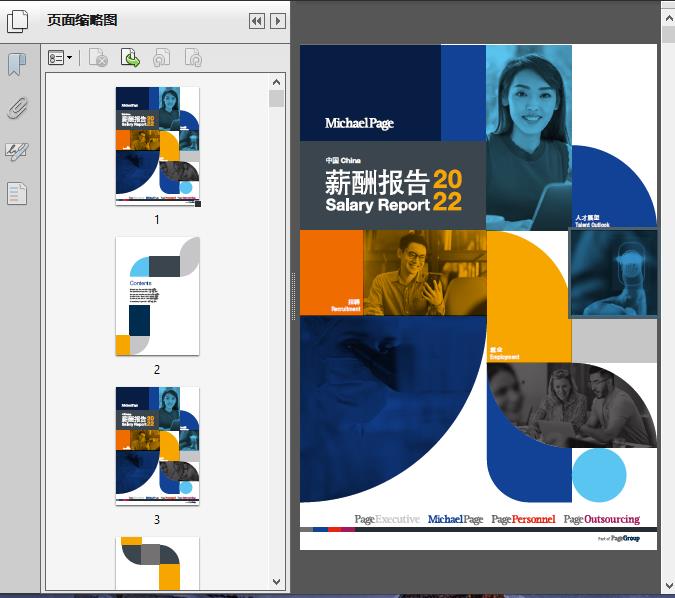This screenshot has width=675, height=598.
Task: Click 薪酬报告 title on cover
Action: click(x=377, y=183)
